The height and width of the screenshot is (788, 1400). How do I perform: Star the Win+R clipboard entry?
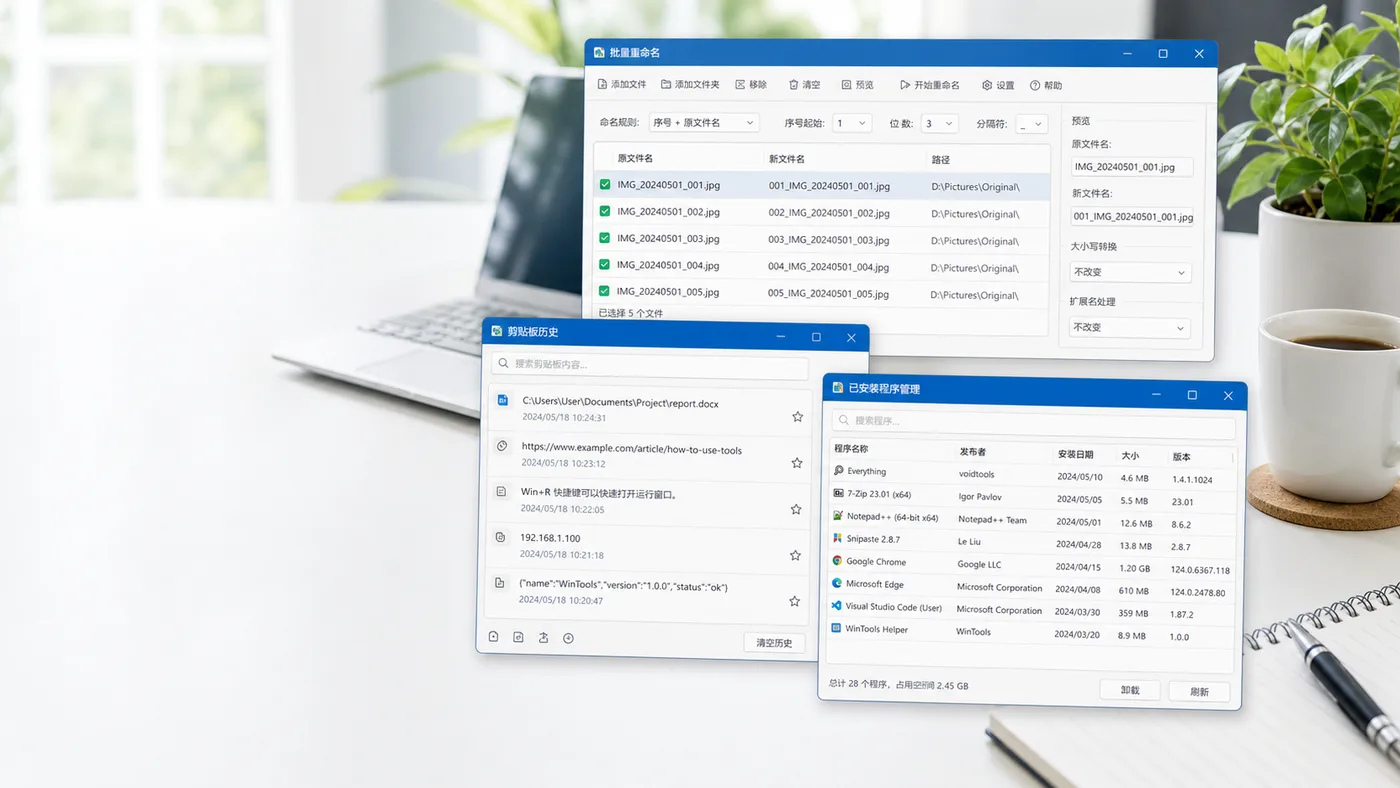(x=796, y=509)
